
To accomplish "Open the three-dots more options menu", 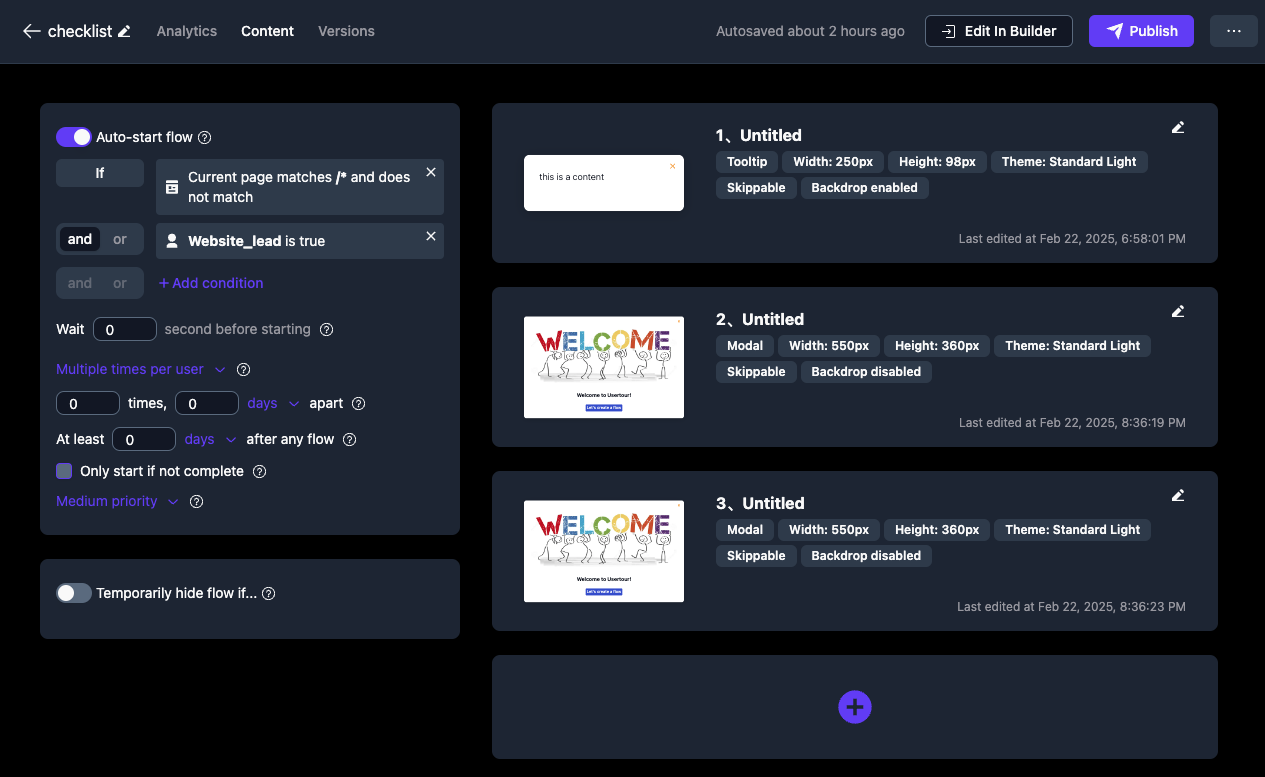I will [1233, 31].
